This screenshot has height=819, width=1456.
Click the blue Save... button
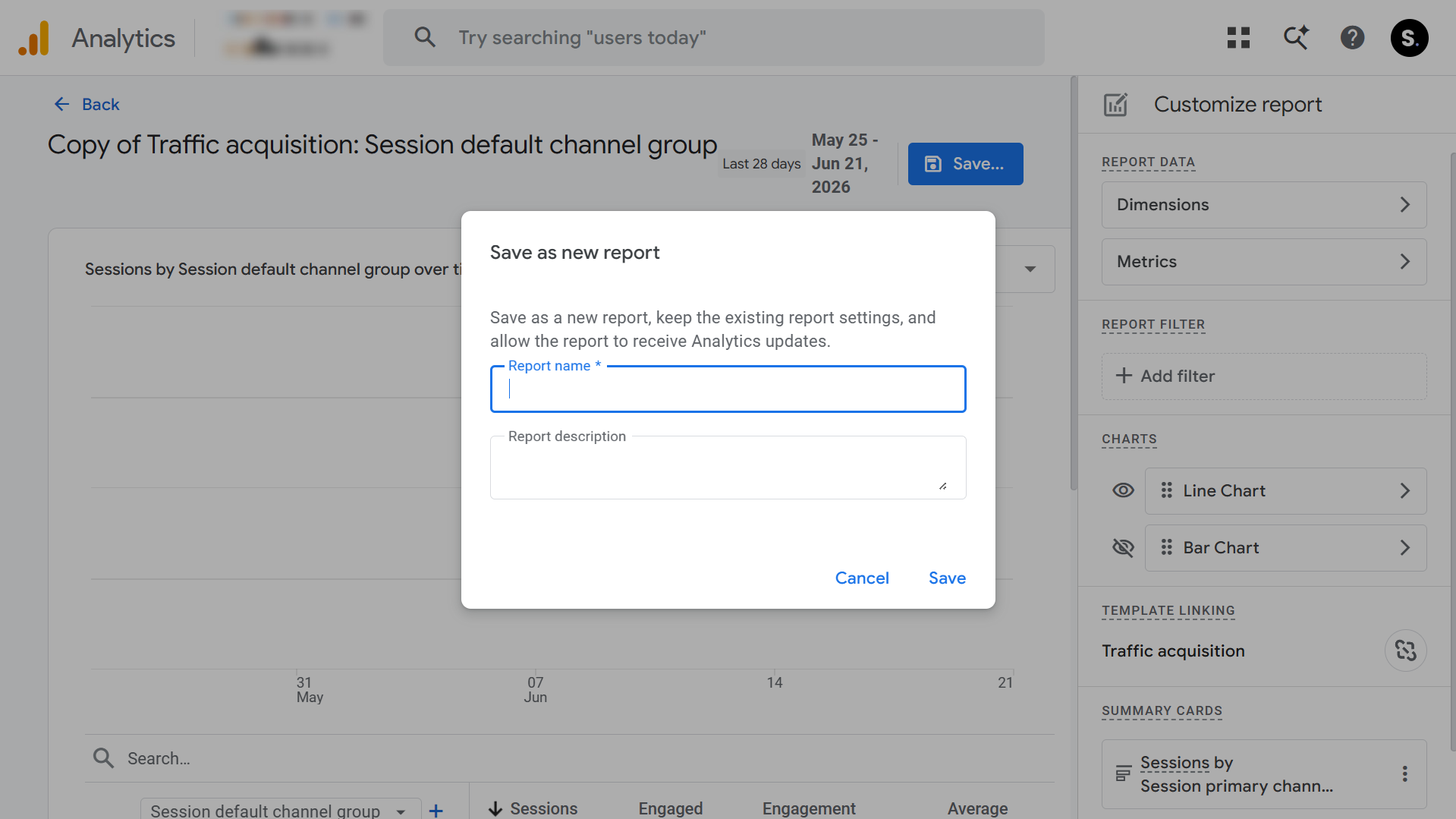(965, 164)
